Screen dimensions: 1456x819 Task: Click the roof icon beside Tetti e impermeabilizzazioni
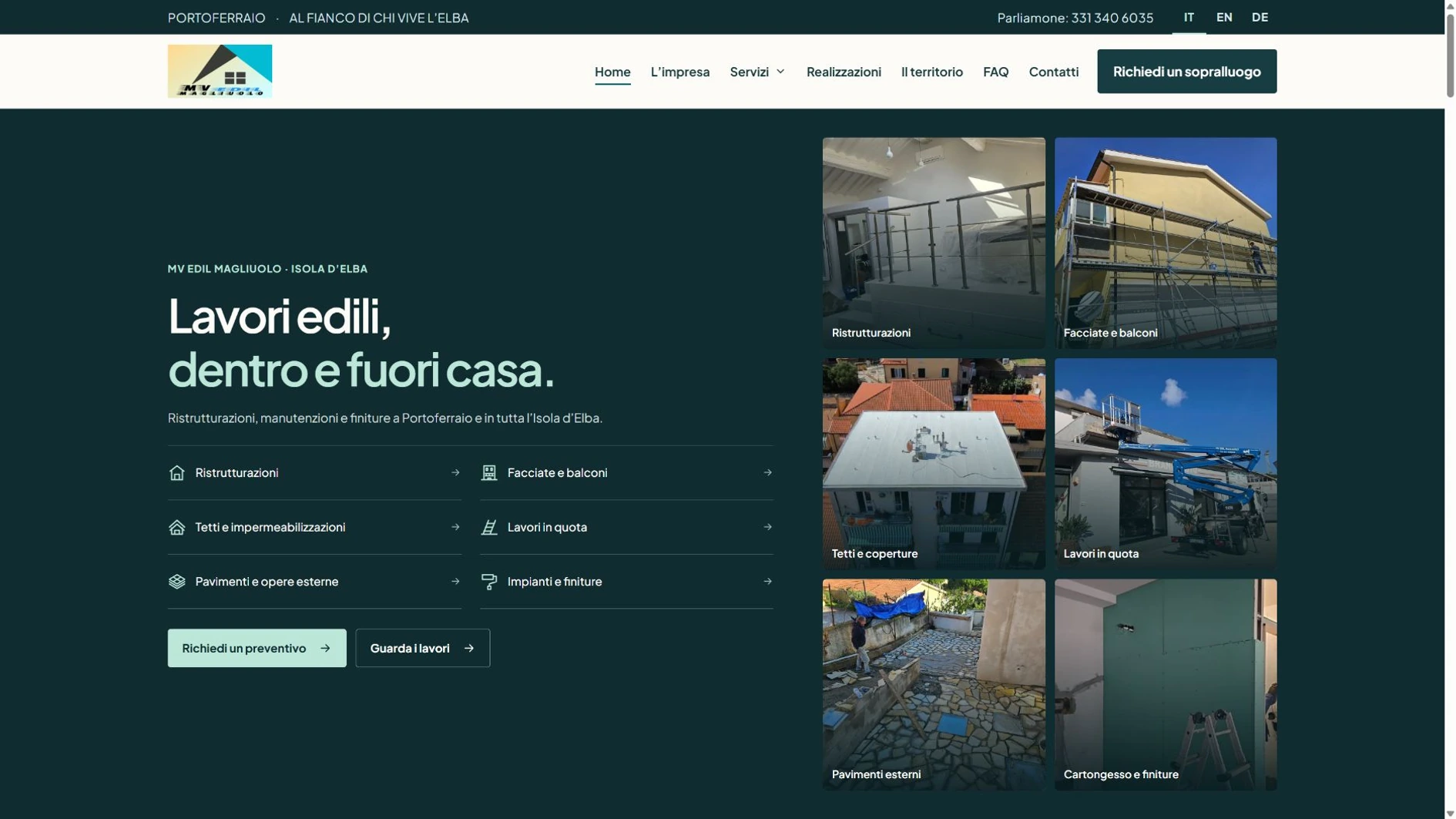(x=176, y=527)
